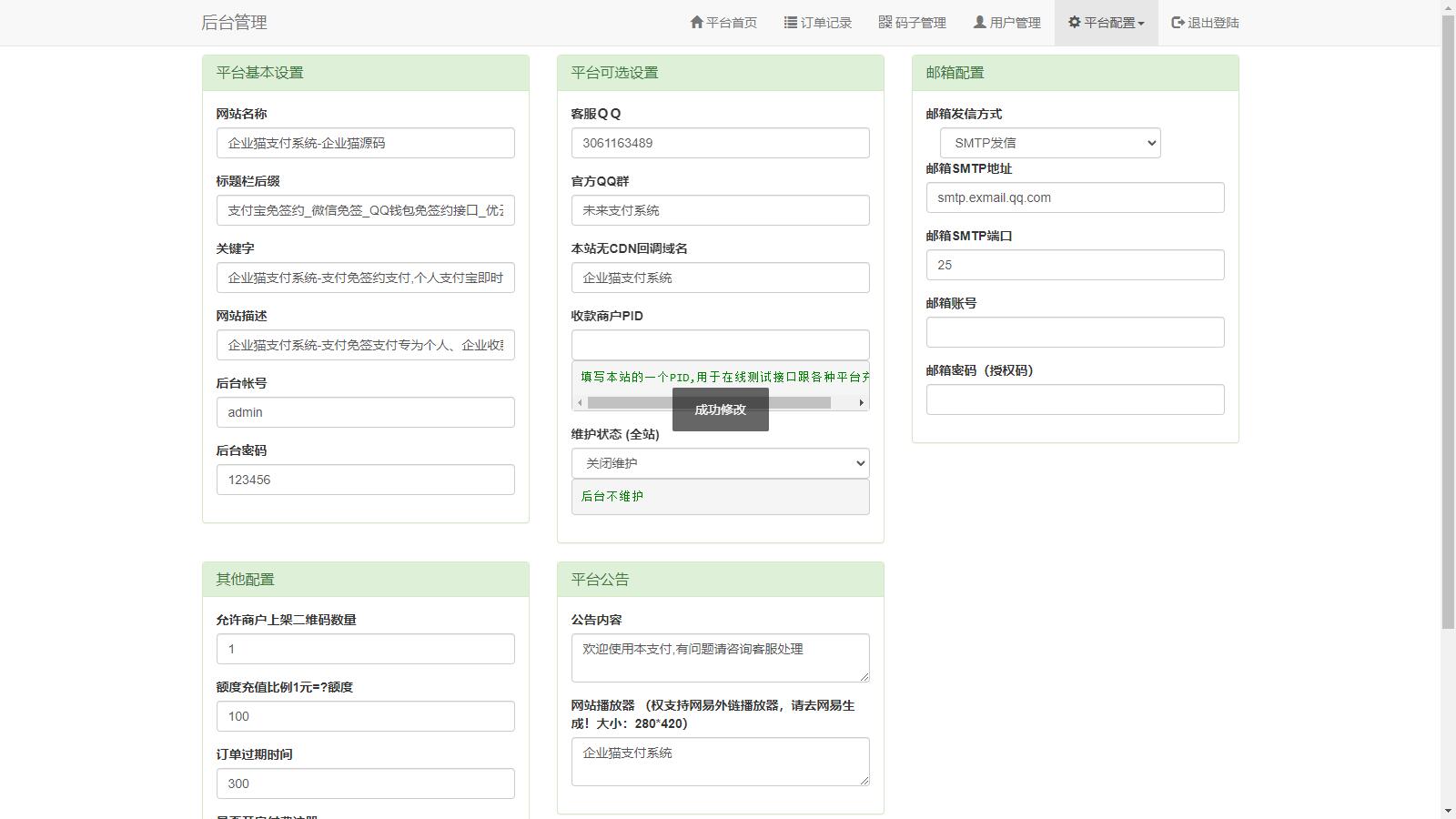
Task: Click the gear icon beside 平台配置
Action: [x=1074, y=22]
